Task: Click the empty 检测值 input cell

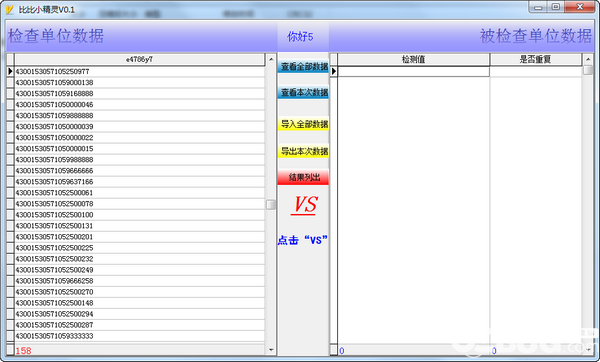Action: tap(414, 72)
